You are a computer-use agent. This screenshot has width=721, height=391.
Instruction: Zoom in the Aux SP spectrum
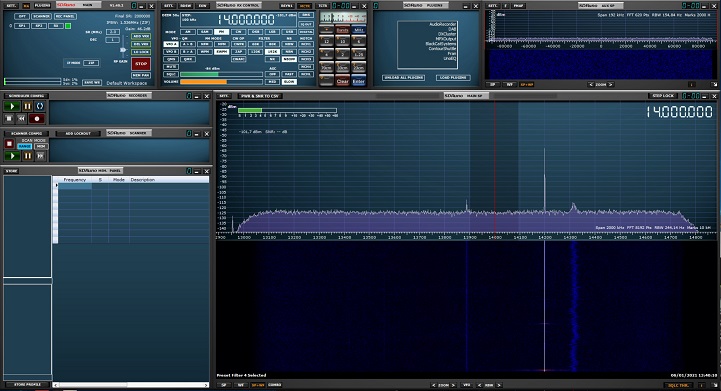coord(611,85)
